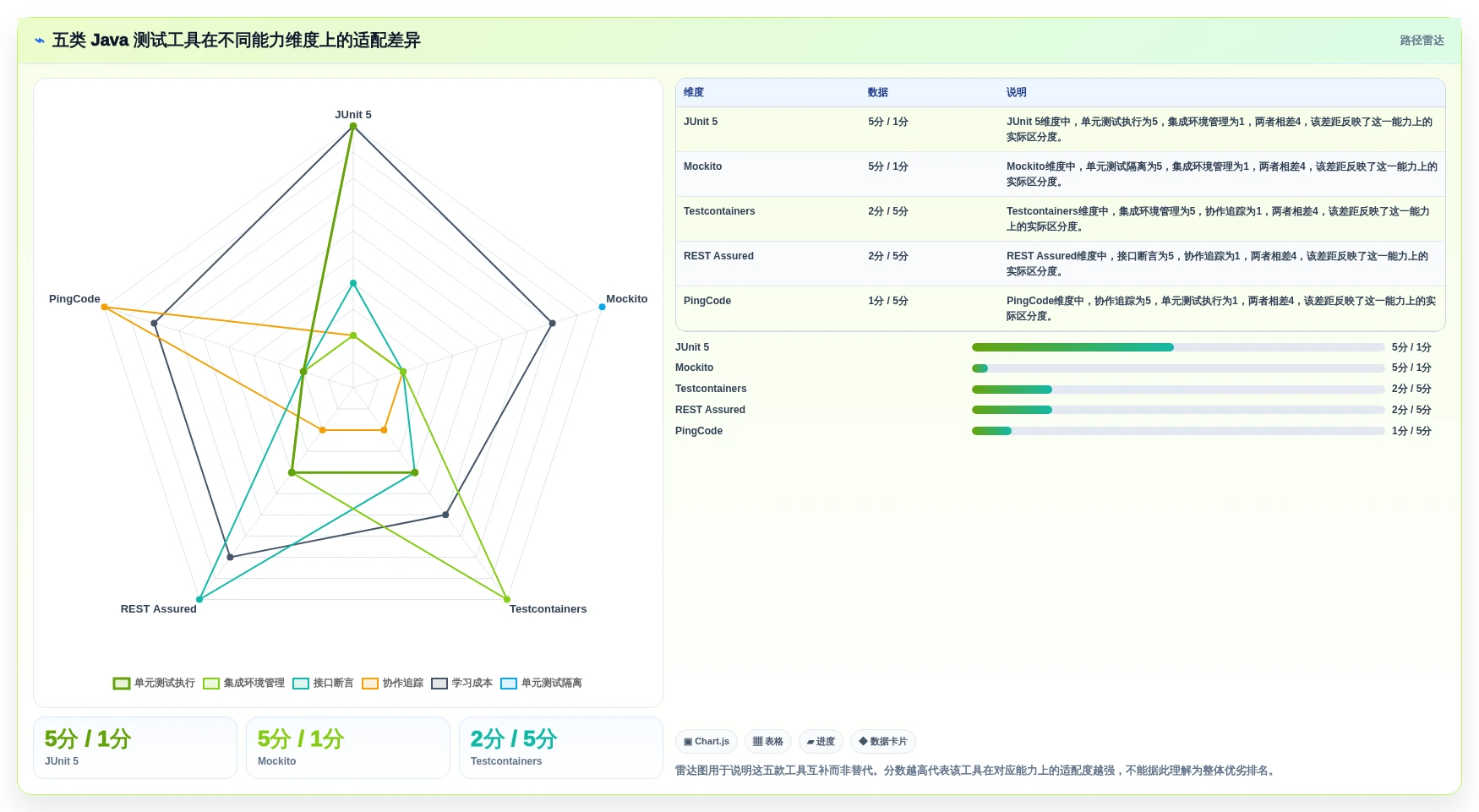Image resolution: width=1479 pixels, height=812 pixels.
Task: Click the lightning icon beside the title
Action: tap(40, 41)
